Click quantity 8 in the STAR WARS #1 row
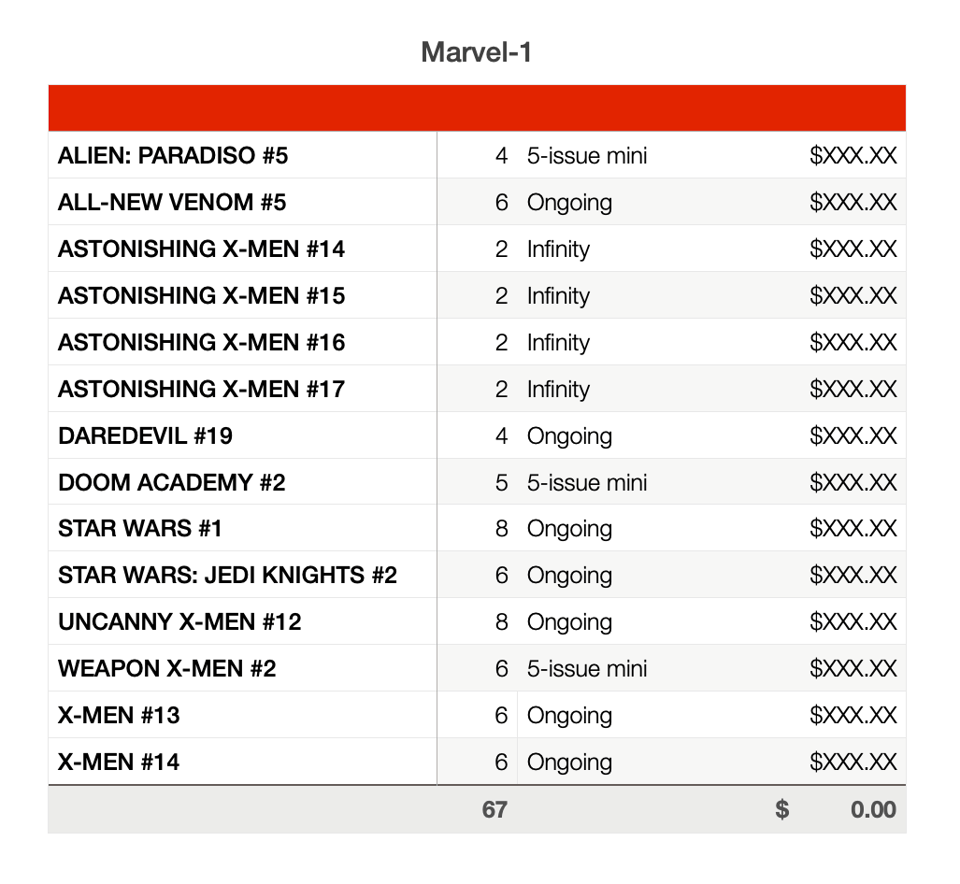Screen dimensions: 960x884 point(501,529)
